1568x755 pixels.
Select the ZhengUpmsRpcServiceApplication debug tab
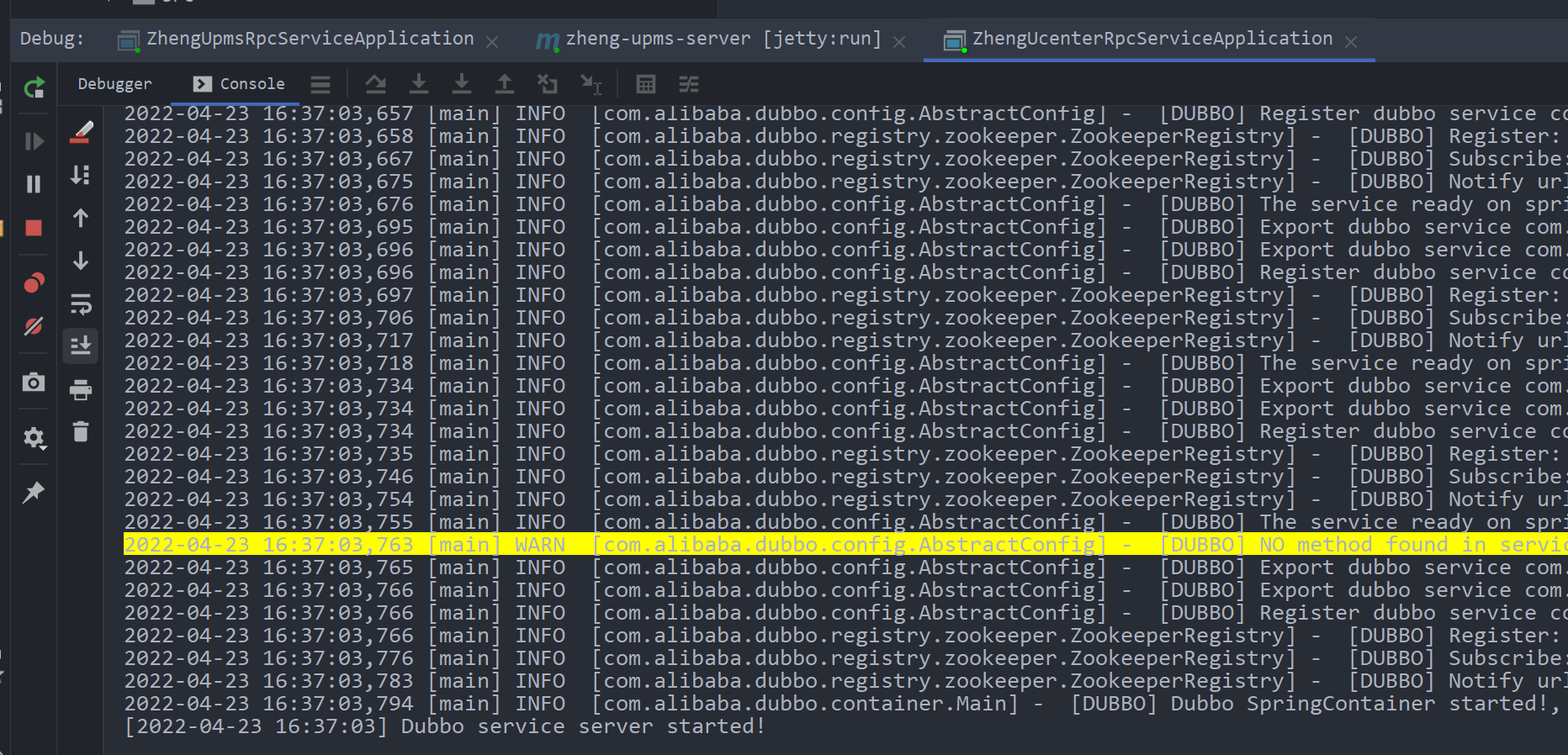(x=310, y=39)
